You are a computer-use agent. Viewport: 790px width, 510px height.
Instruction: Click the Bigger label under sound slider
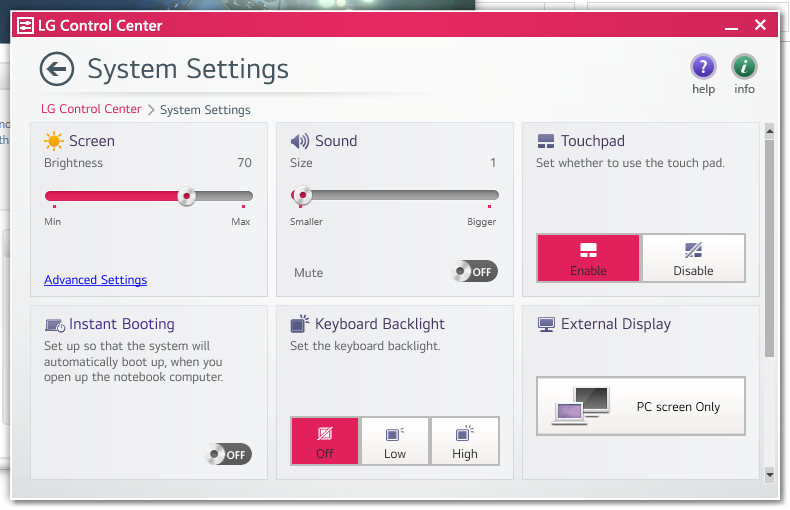point(482,222)
